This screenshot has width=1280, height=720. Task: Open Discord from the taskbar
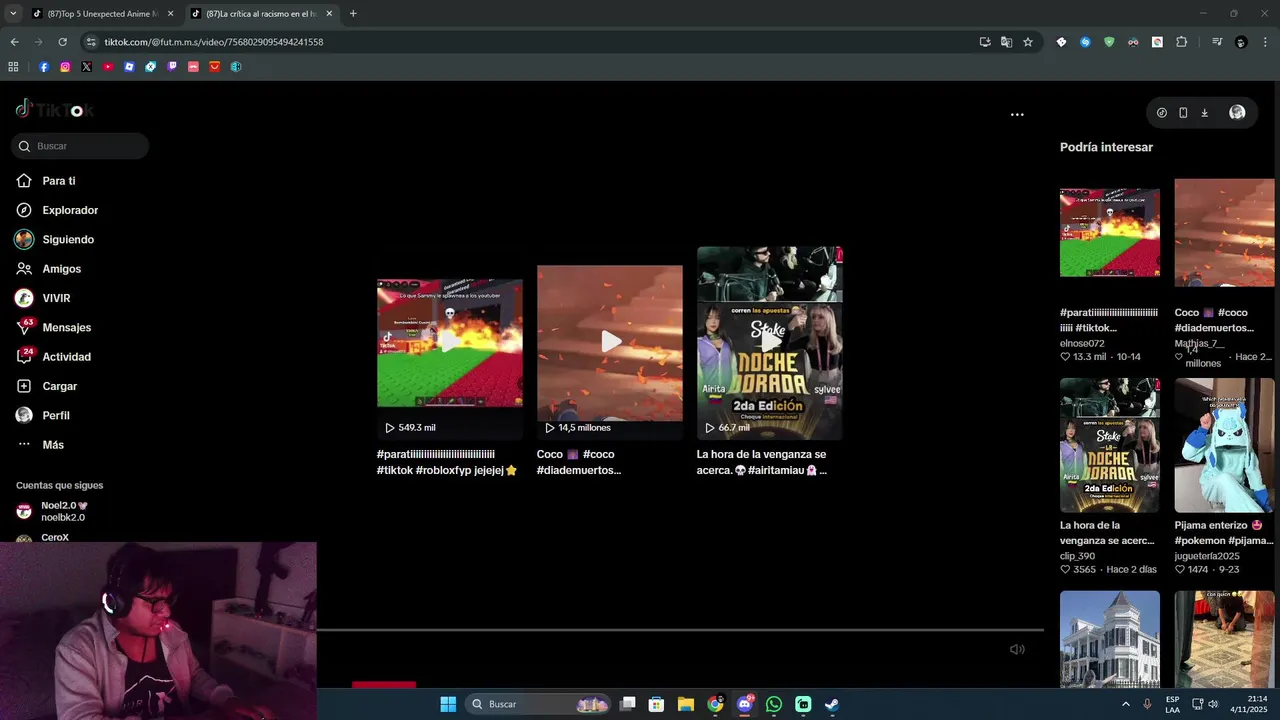744,704
